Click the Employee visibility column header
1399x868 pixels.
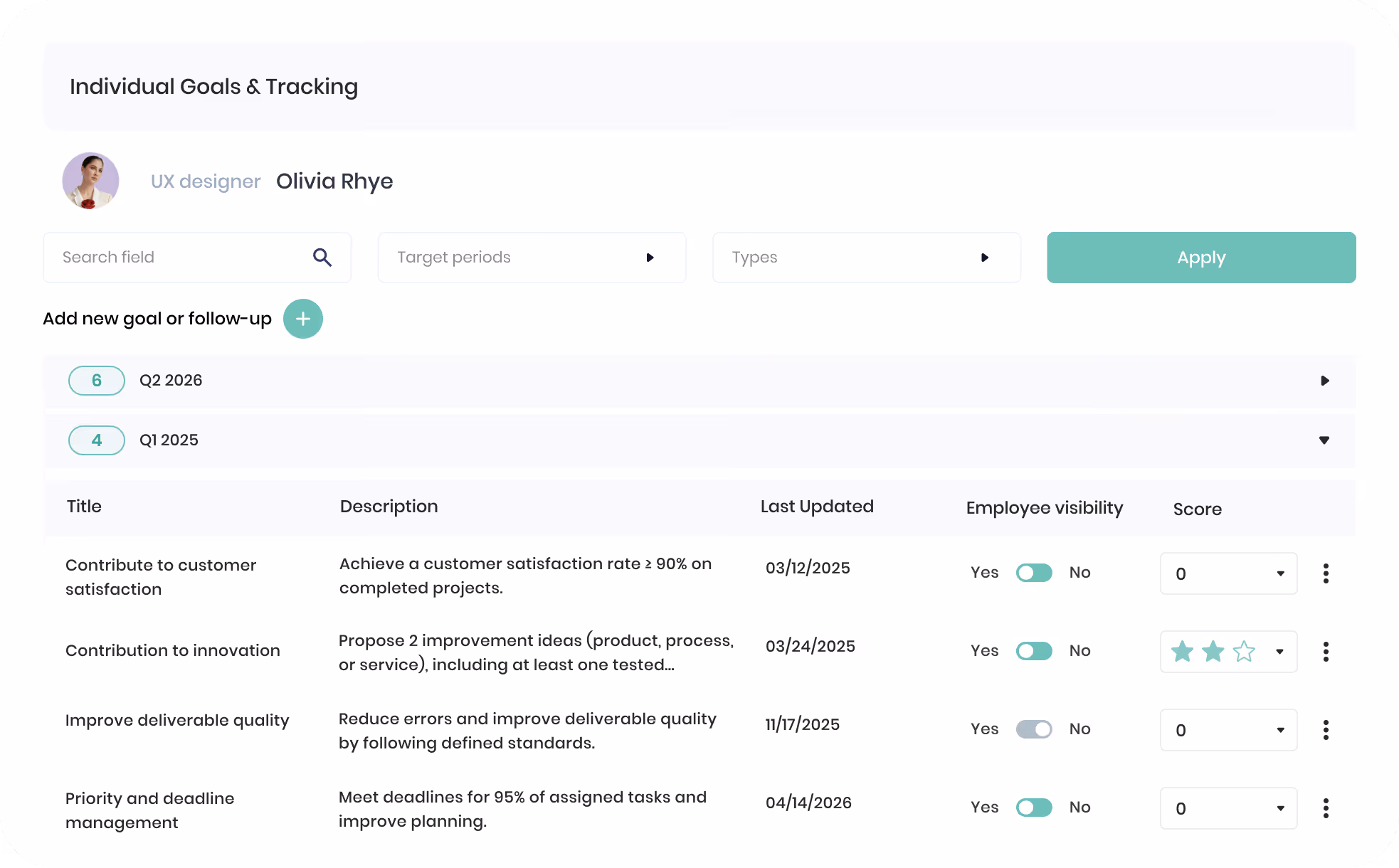tap(1045, 508)
